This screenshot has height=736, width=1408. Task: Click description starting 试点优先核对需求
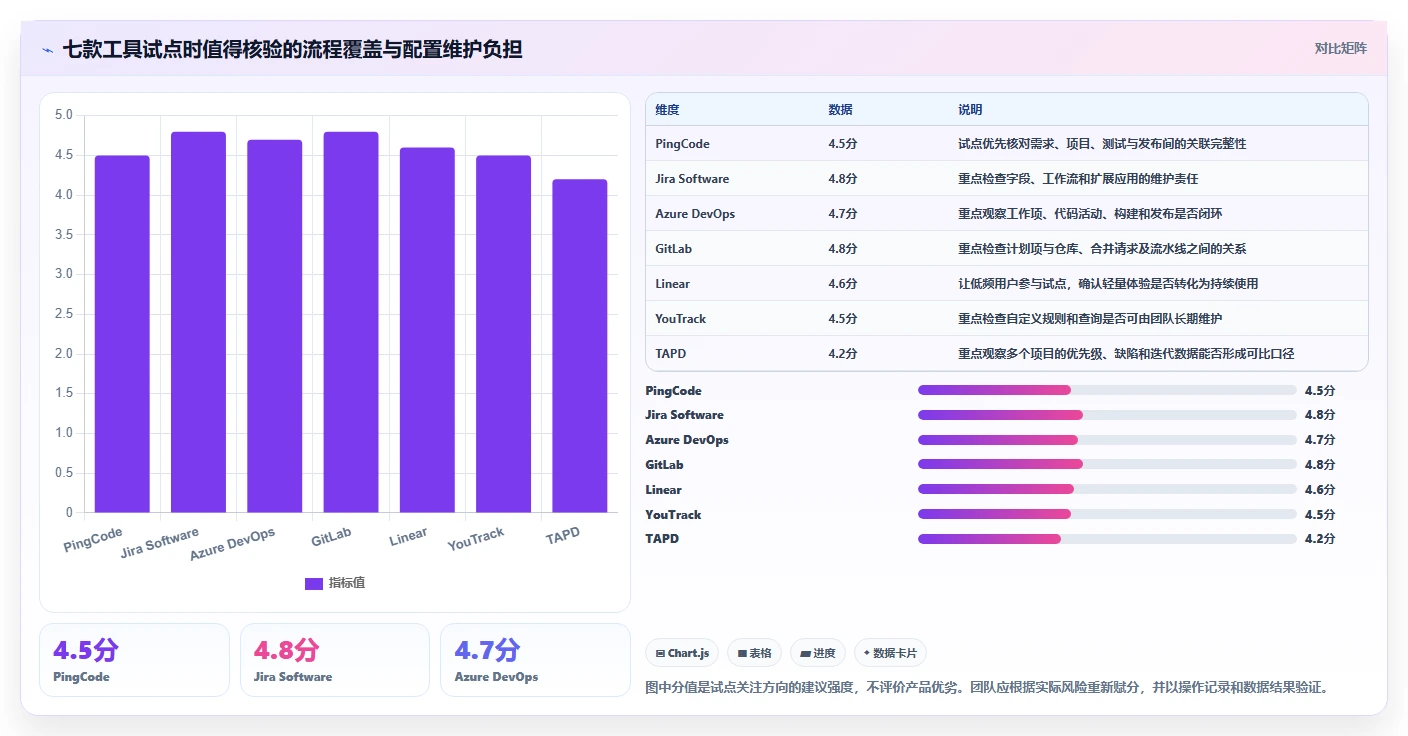[x=1102, y=144]
